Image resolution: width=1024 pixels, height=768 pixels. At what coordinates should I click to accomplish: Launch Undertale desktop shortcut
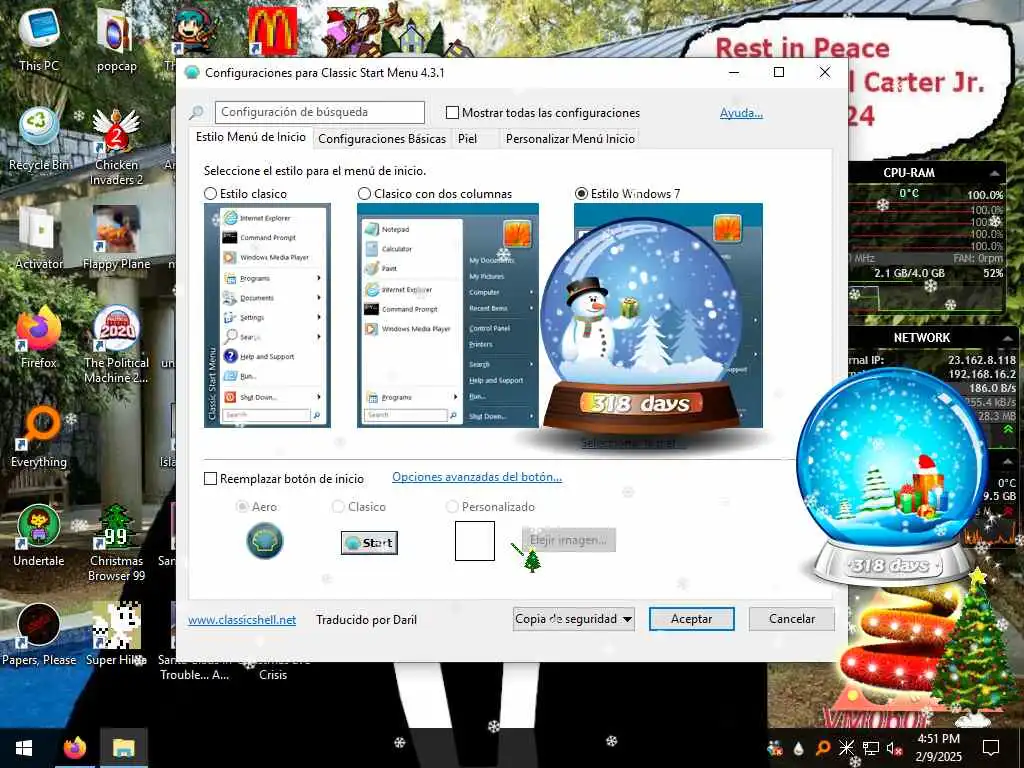click(x=39, y=534)
